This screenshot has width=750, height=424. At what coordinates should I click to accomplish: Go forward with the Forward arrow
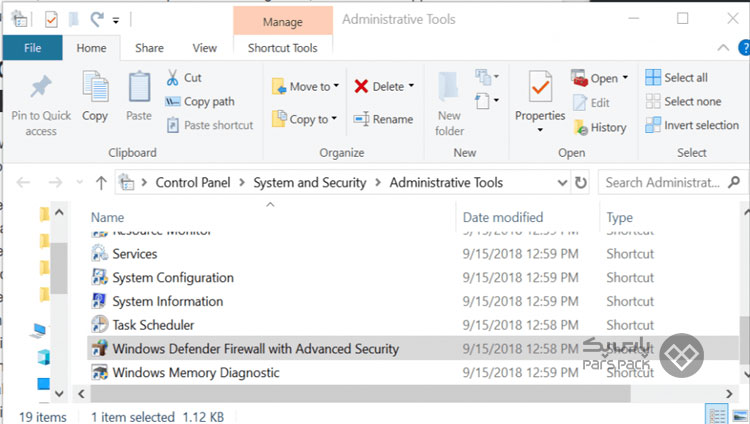(55, 182)
